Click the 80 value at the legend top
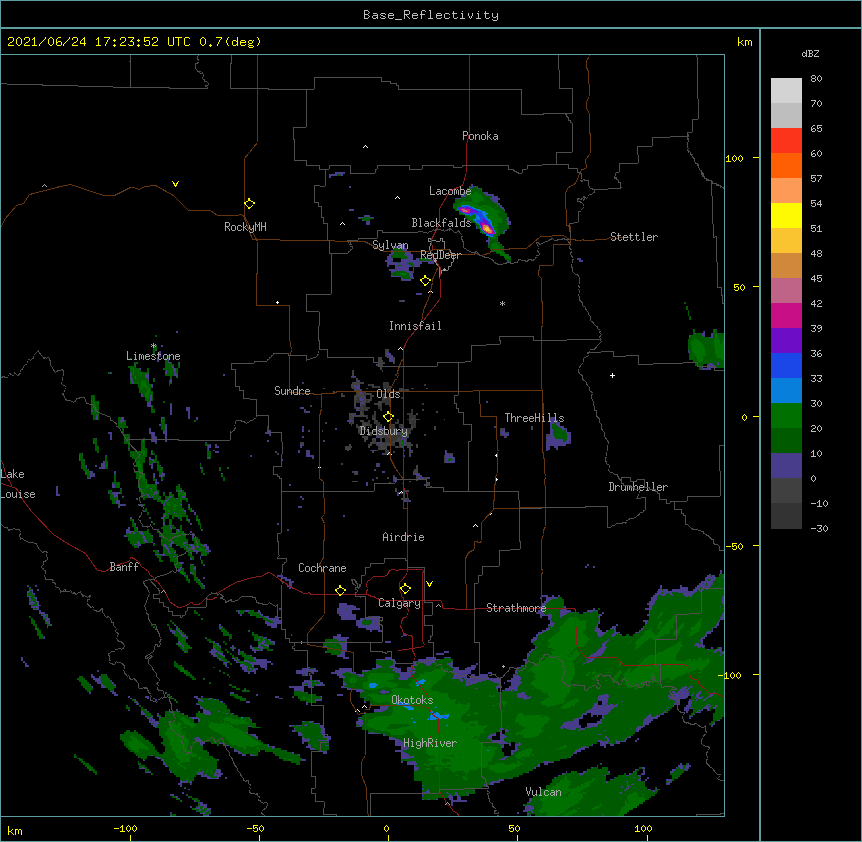Screen dimensions: 862x842 816,79
